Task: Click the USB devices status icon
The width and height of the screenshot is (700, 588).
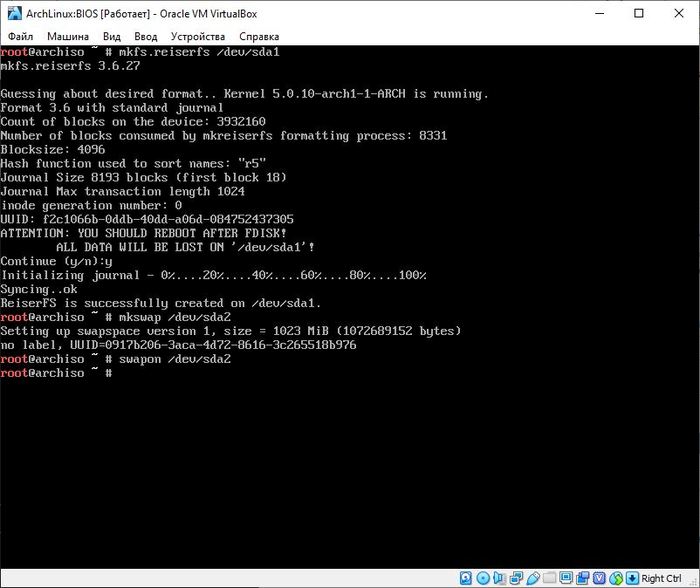Action: [533, 578]
